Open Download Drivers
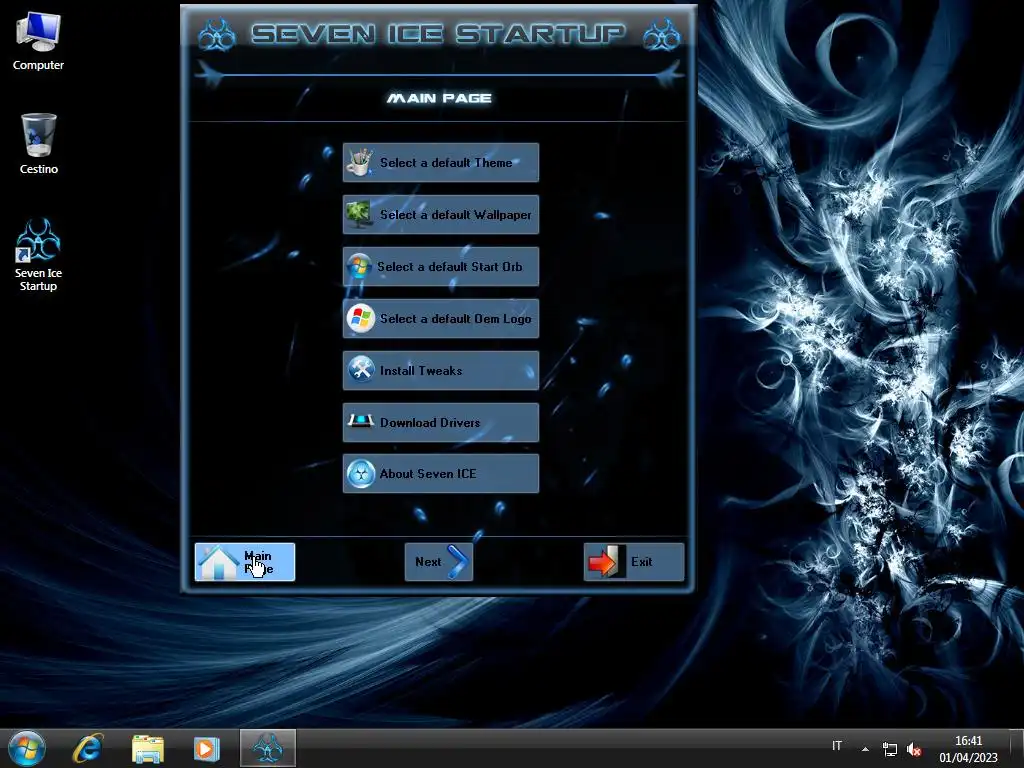 441,423
